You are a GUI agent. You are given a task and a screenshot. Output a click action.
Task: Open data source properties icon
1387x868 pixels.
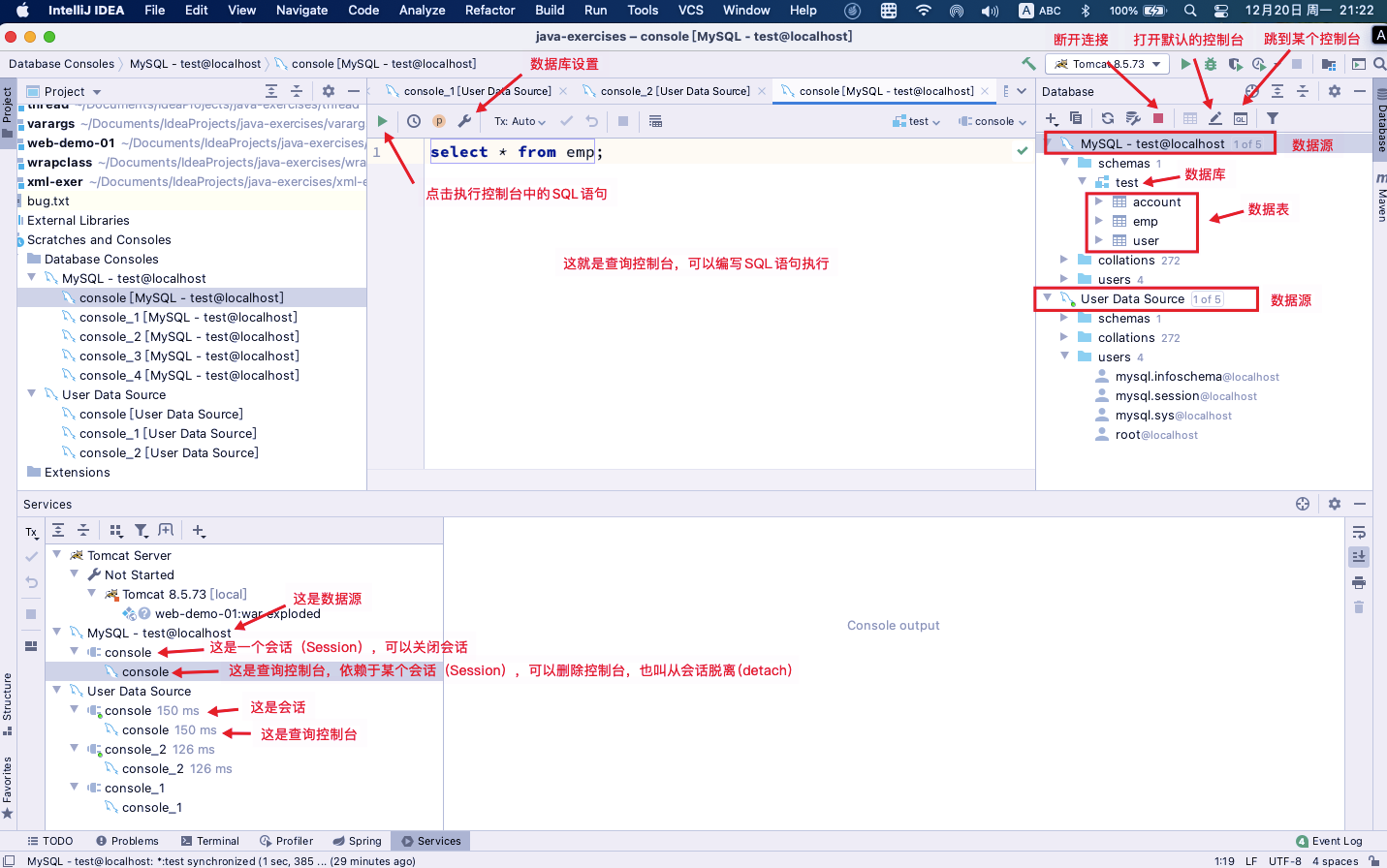tap(1133, 118)
